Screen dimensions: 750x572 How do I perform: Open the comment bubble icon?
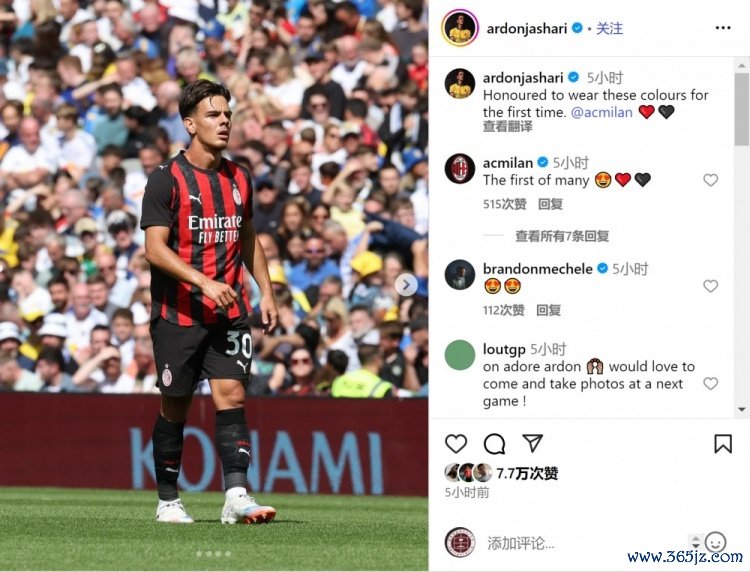pos(494,443)
